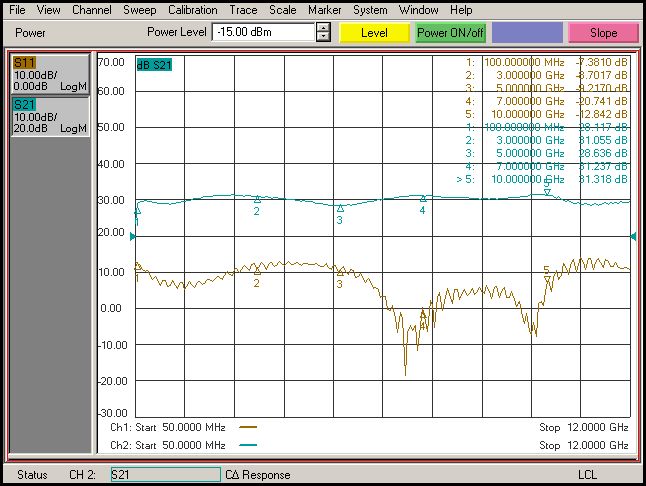Image resolution: width=646 pixels, height=486 pixels.
Task: Click the Status label in status bar
Action: click(x=32, y=475)
